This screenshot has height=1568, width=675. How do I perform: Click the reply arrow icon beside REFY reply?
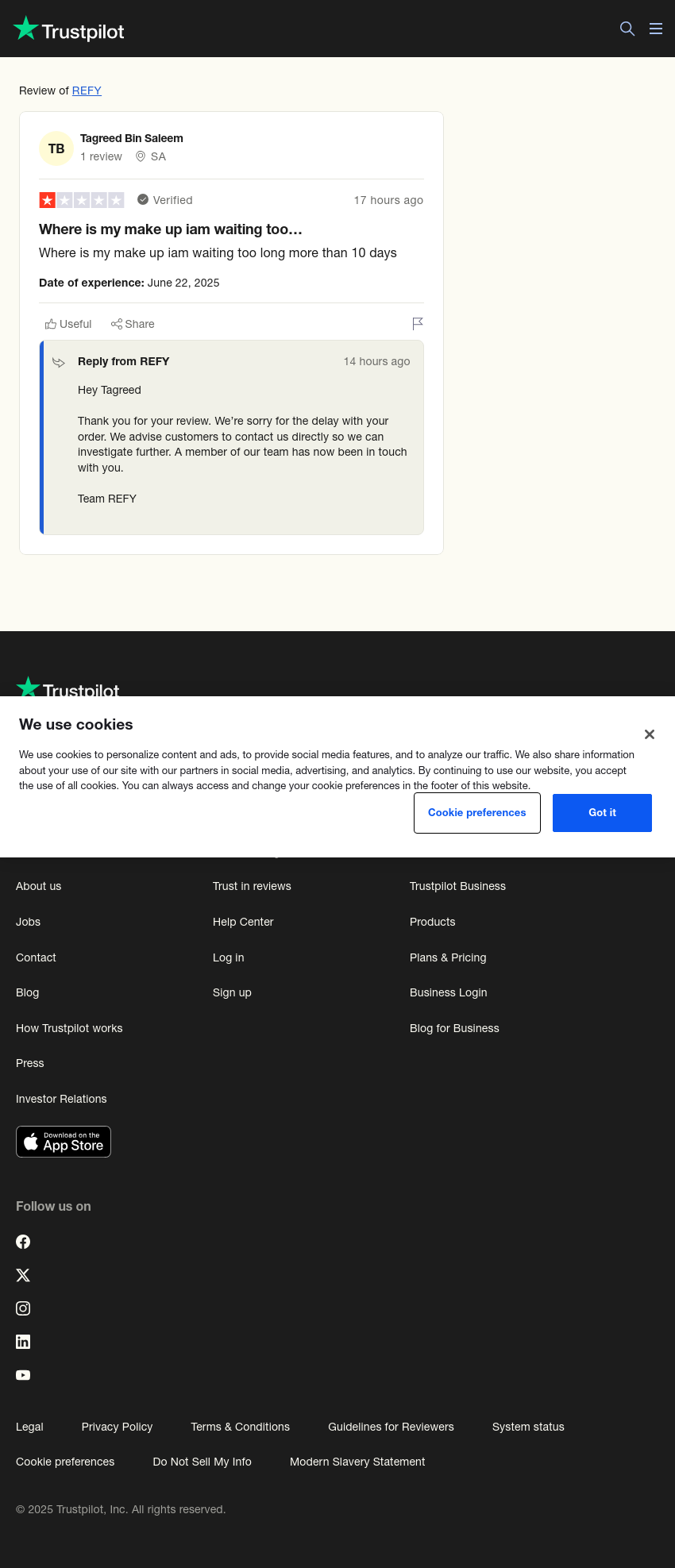[59, 362]
